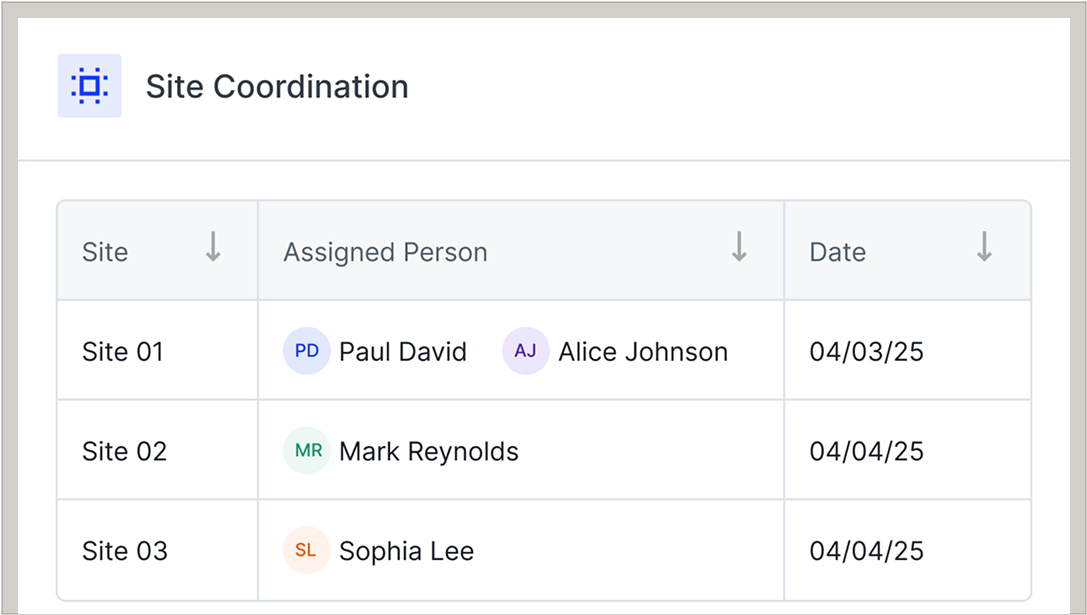Image resolution: width=1087 pixels, height=615 pixels.
Task: Sort by Date column arrow
Action: pyautogui.click(x=984, y=247)
